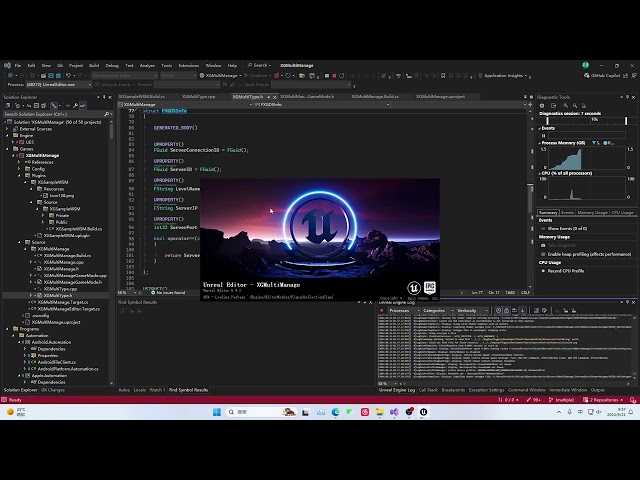Open the Git Changes tab
The image size is (640, 480).
coord(53,390)
